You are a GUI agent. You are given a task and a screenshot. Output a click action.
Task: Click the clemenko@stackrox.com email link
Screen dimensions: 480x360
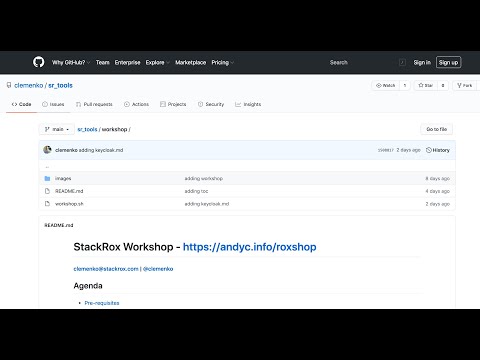106,269
